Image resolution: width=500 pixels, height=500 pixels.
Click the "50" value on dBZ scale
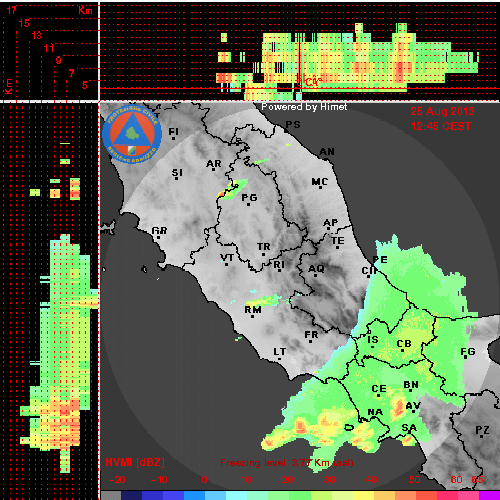pyautogui.click(x=415, y=480)
